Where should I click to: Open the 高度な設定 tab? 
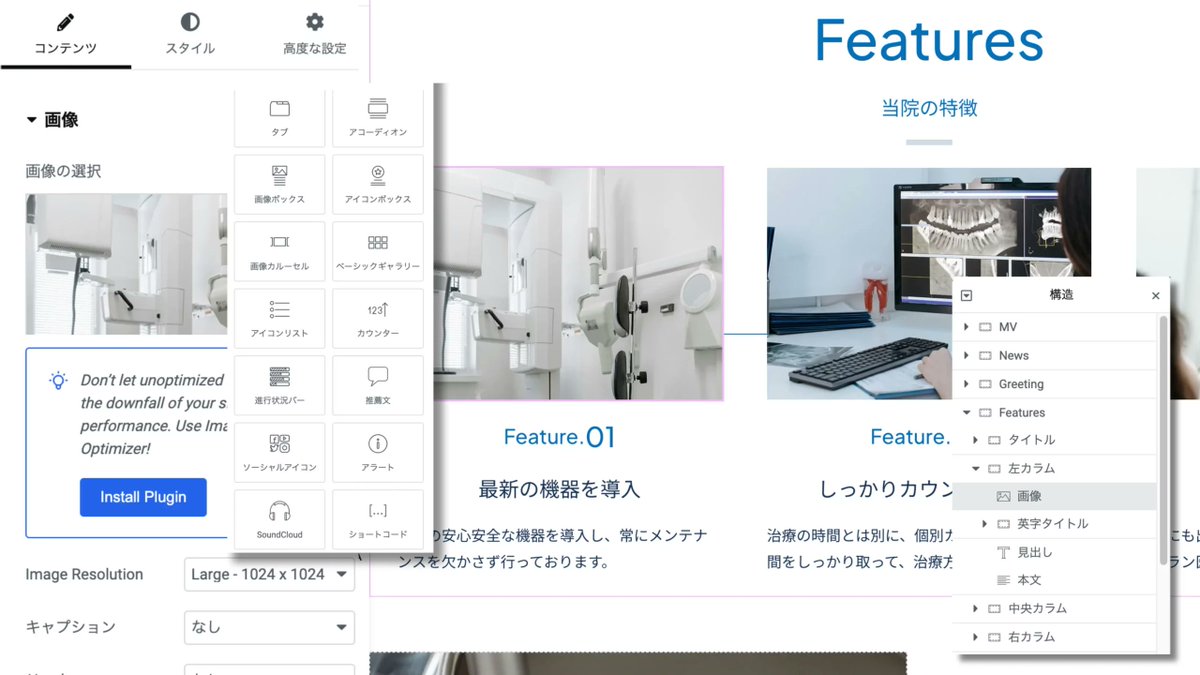(x=314, y=35)
